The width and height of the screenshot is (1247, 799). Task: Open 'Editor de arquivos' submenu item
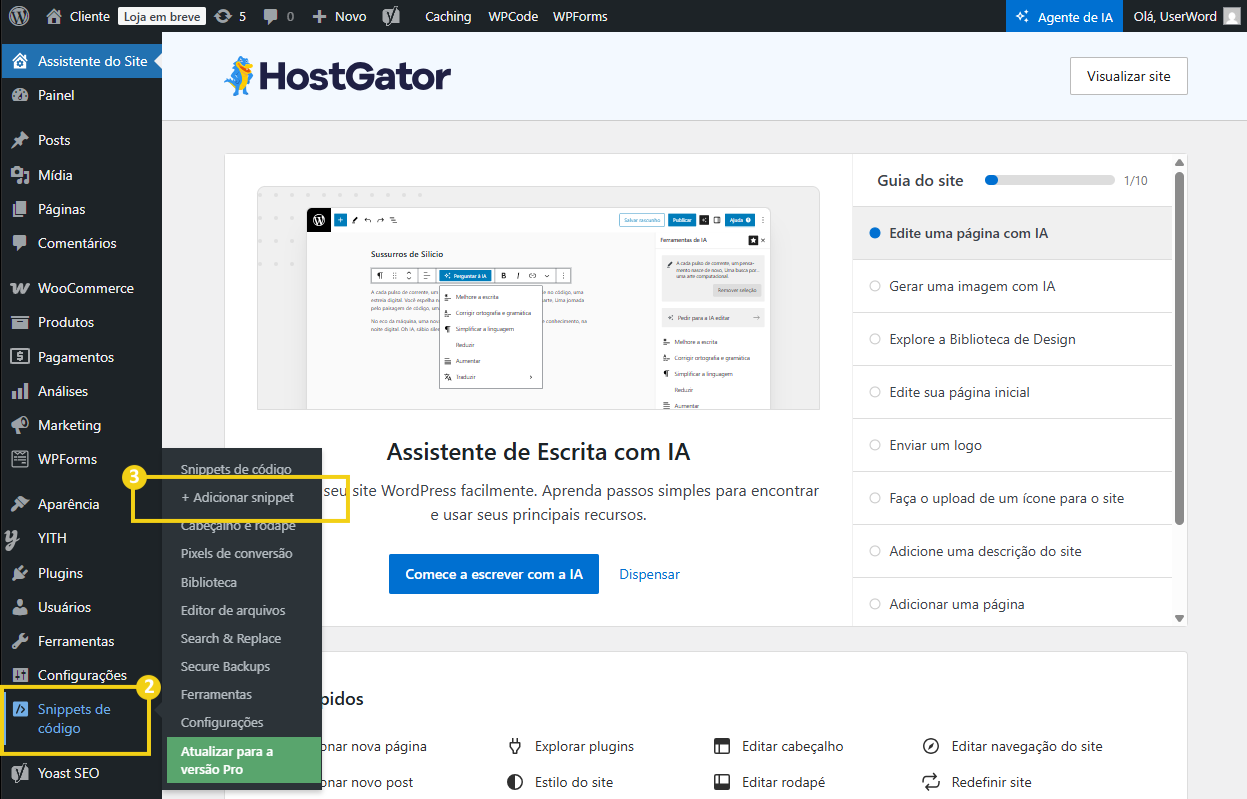click(233, 610)
